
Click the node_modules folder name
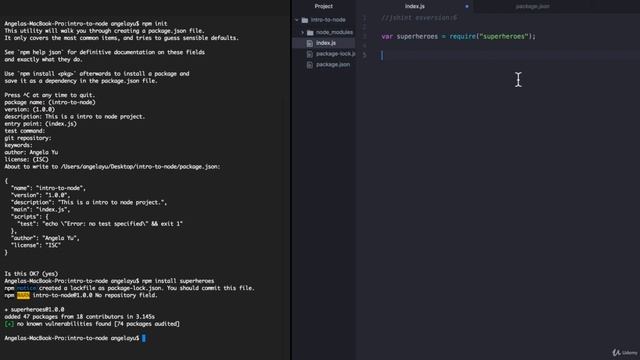point(334,32)
